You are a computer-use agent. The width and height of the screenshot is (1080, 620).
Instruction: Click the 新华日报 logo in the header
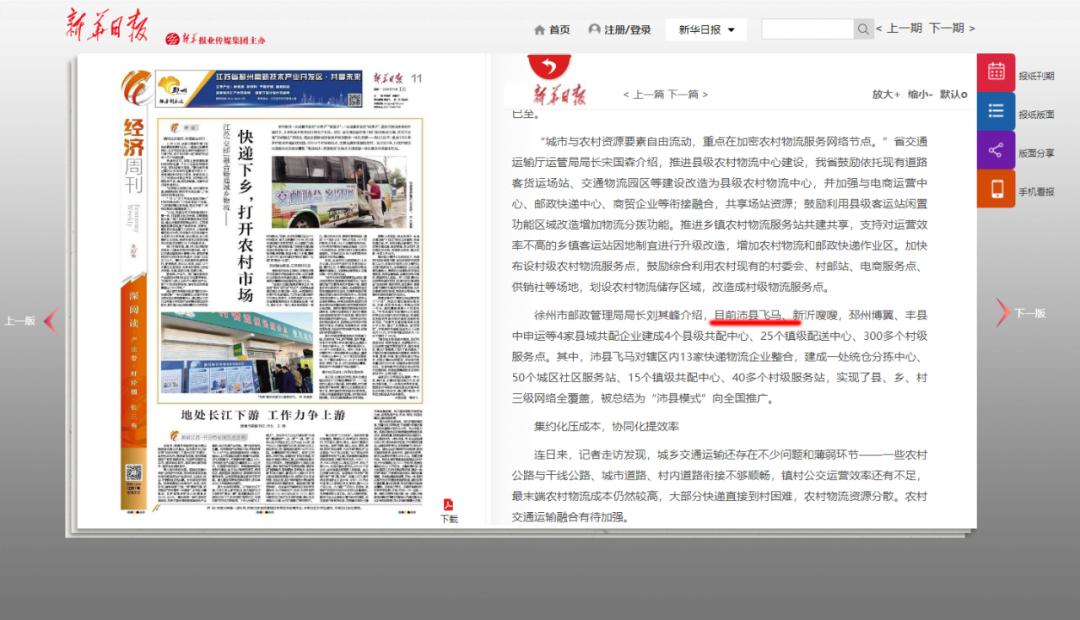[107, 25]
